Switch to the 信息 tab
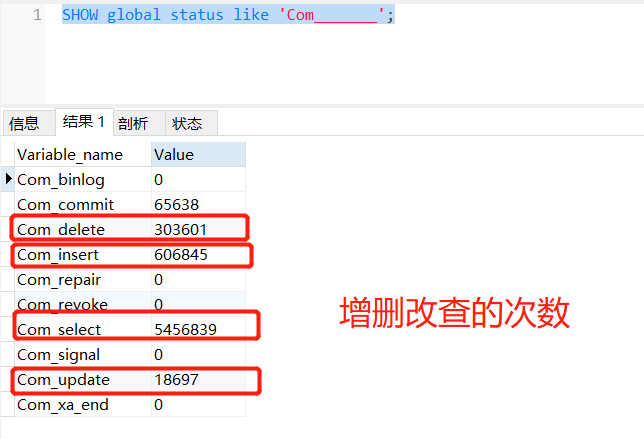 (x=28, y=123)
